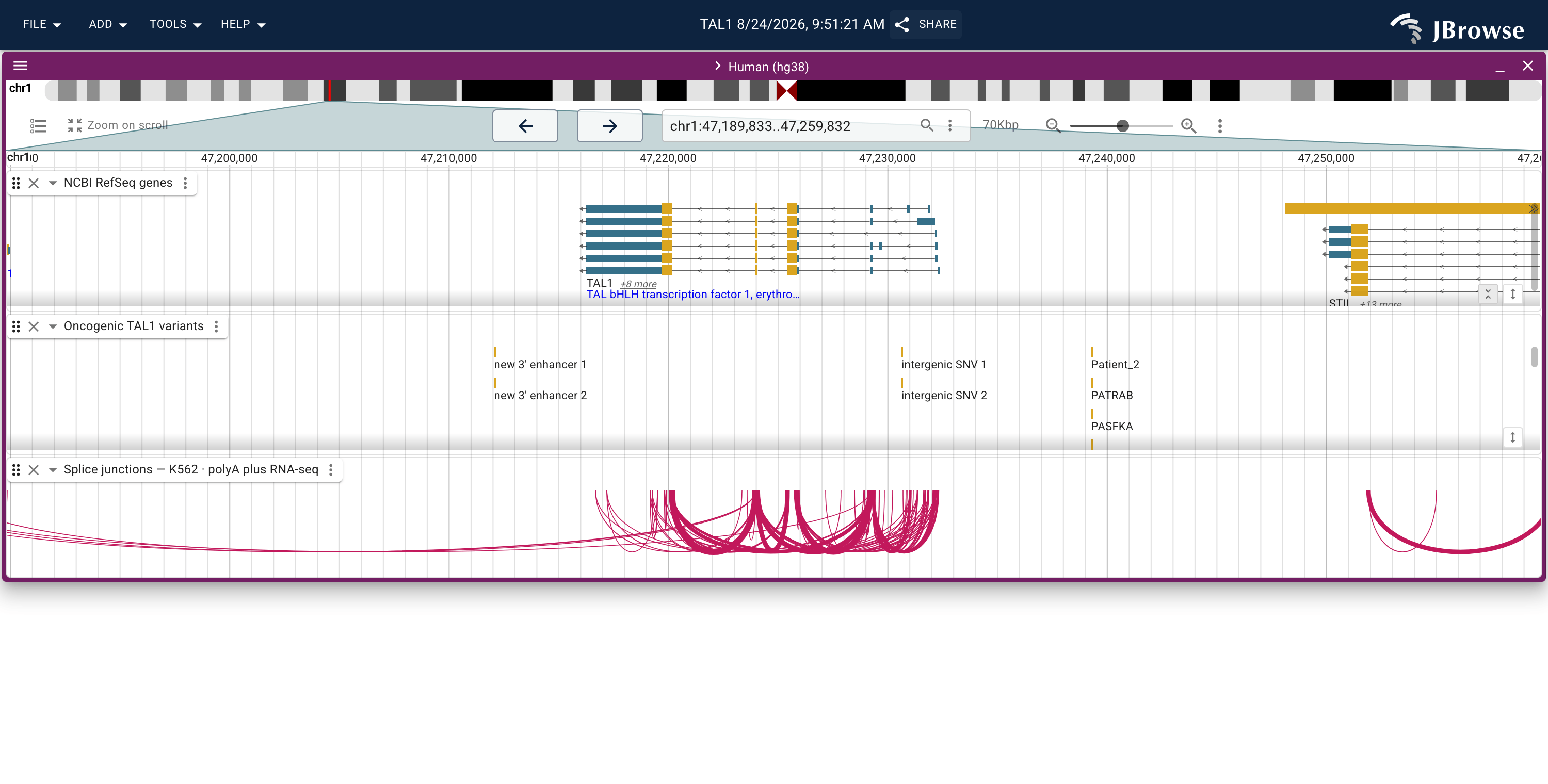
Task: Open the track selector list icon
Action: [x=39, y=125]
